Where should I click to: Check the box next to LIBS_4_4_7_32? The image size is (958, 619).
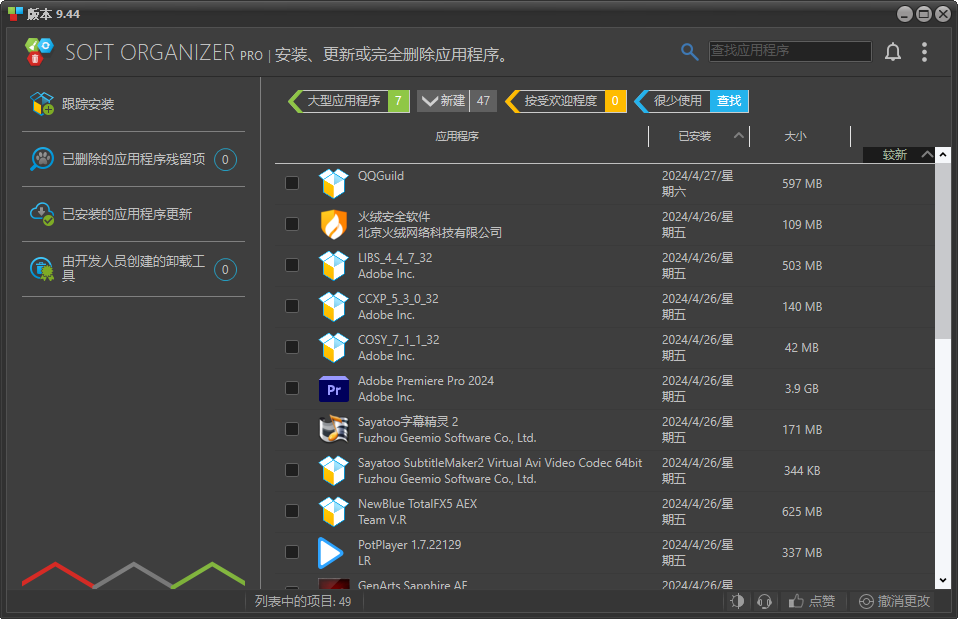292,265
